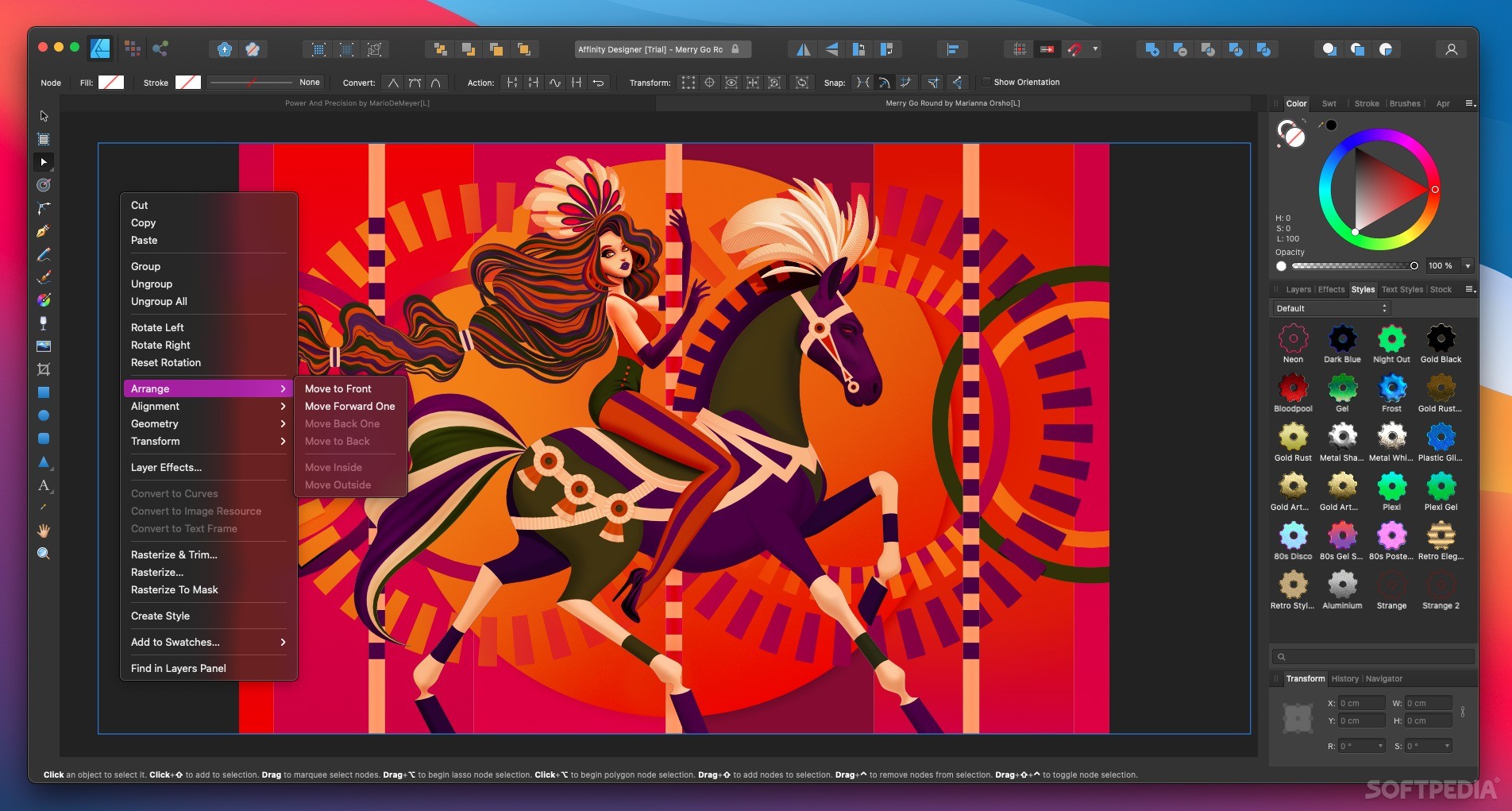1512x811 pixels.
Task: Click the Pixel Persona icon
Action: point(133,48)
